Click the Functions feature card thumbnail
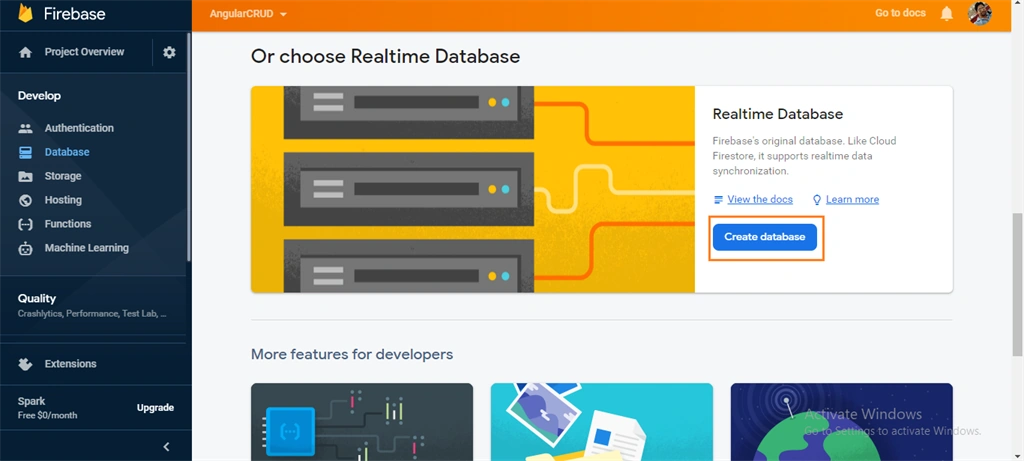The image size is (1024, 461). coord(362,422)
